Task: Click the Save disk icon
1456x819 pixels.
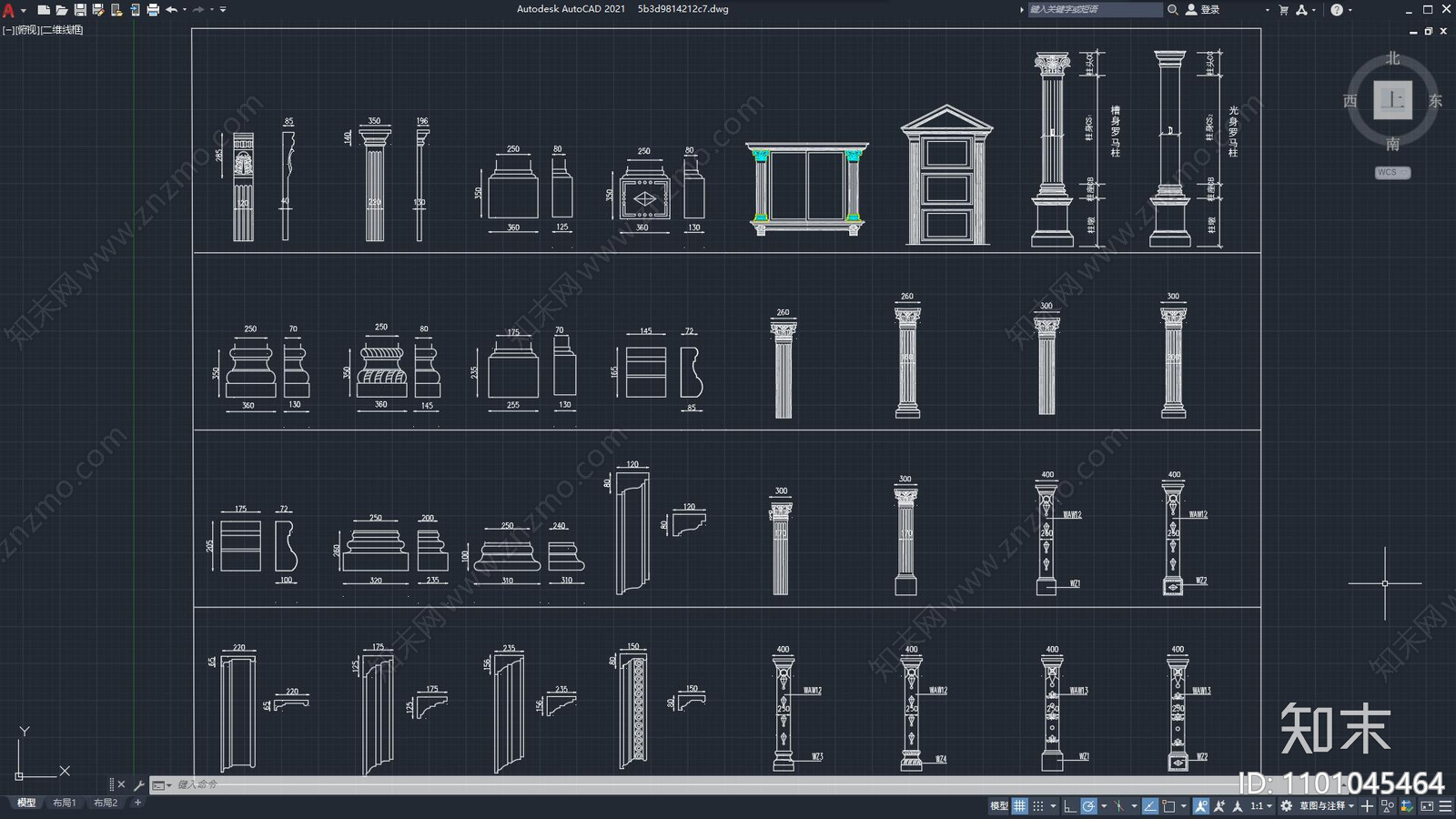Action: pos(80,10)
